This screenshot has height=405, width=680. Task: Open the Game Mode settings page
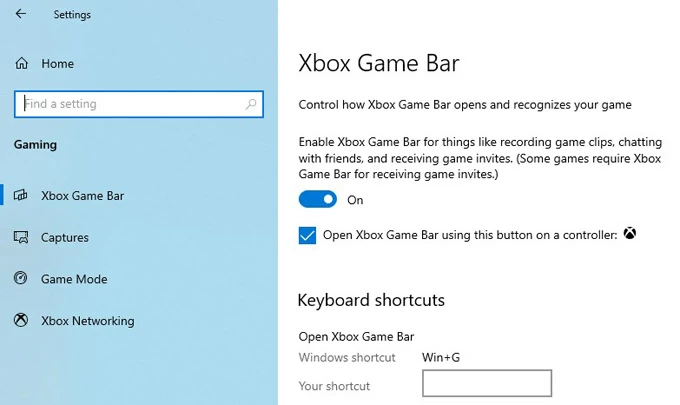pyautogui.click(x=74, y=279)
